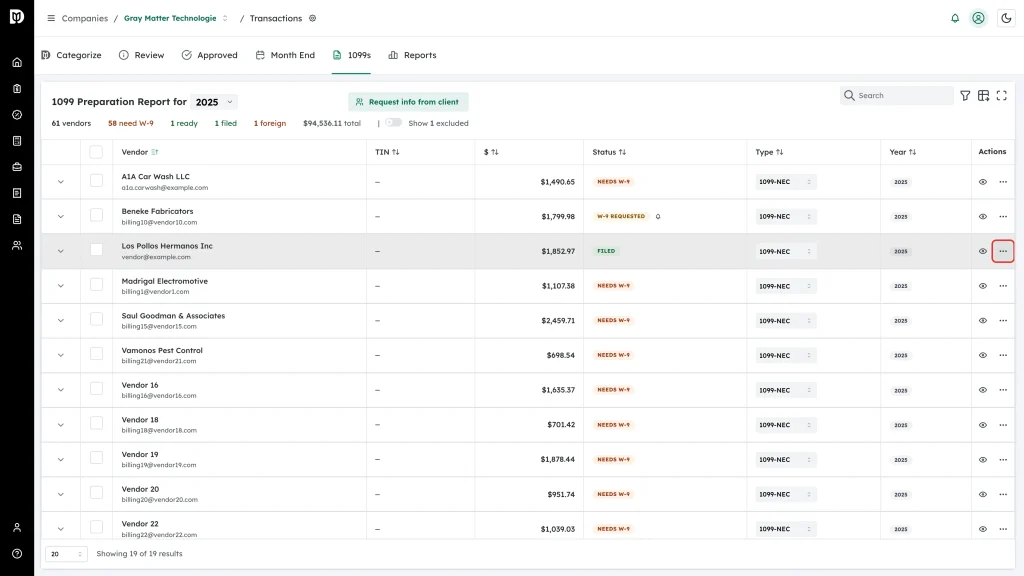Sort by Status column

622,152
